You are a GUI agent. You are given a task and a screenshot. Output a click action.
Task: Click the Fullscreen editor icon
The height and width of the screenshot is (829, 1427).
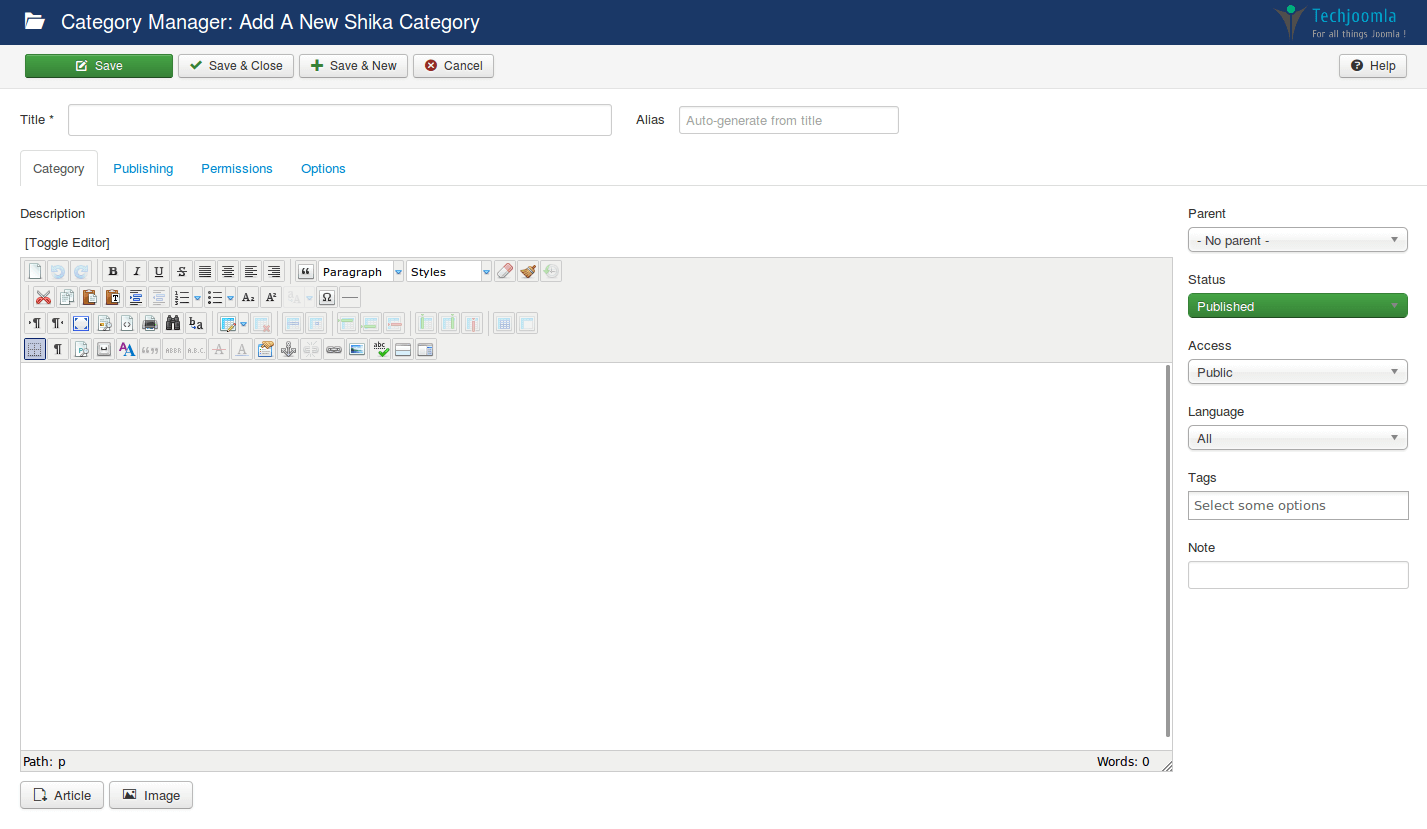coord(81,323)
